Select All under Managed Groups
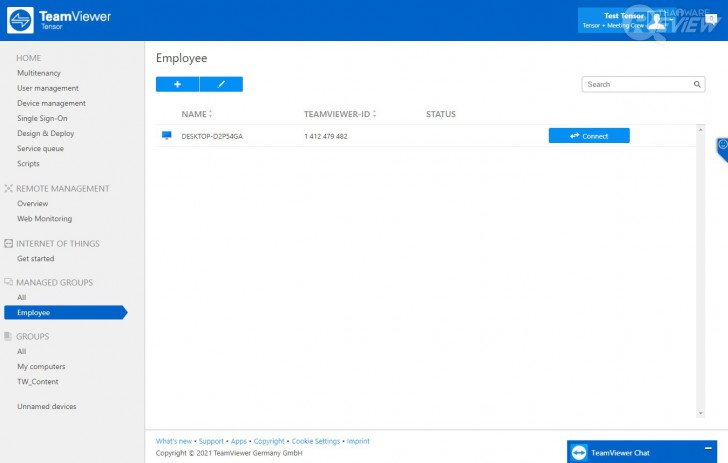 [x=22, y=297]
